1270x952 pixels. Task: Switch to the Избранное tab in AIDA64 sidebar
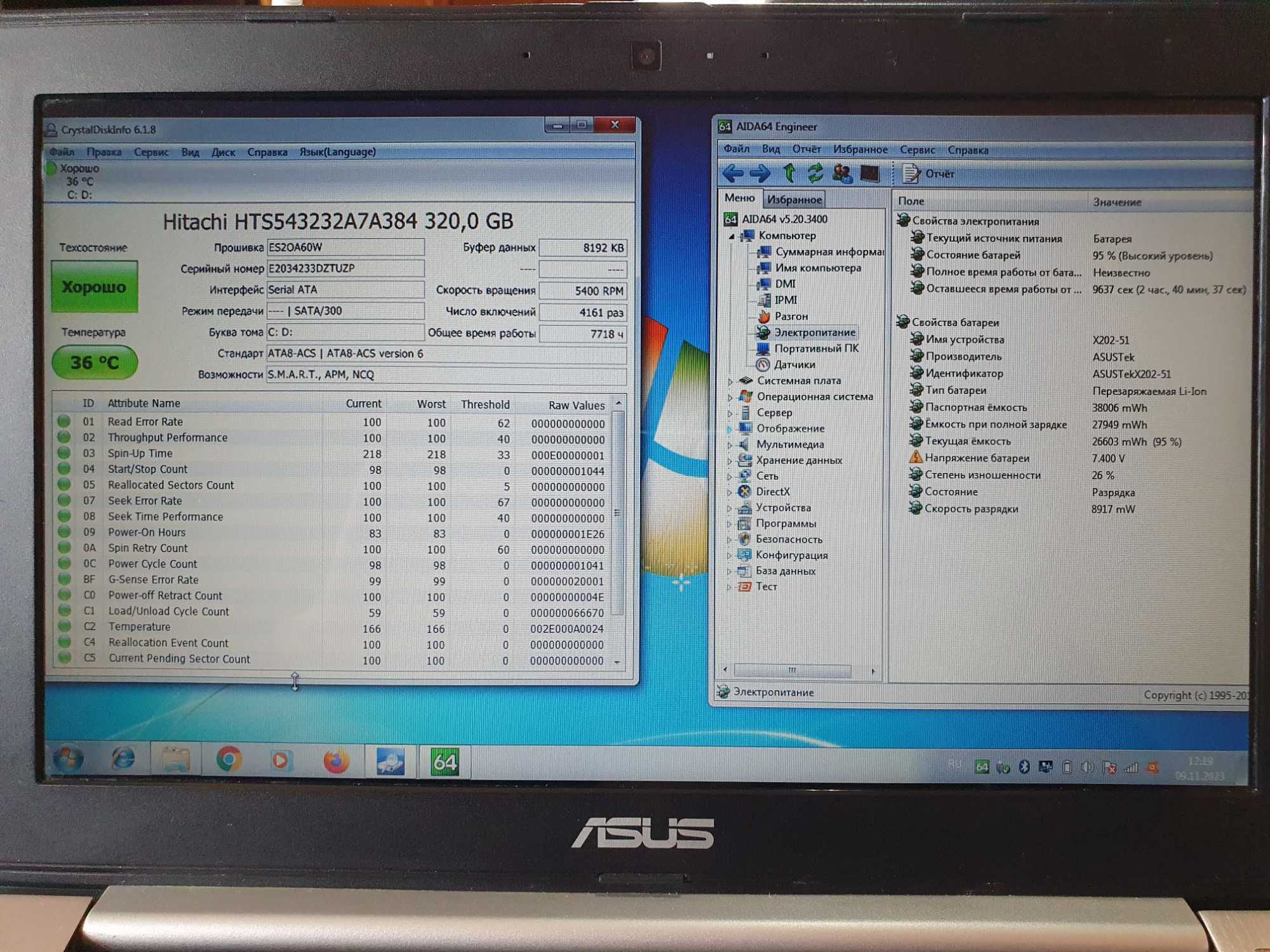coord(794,199)
